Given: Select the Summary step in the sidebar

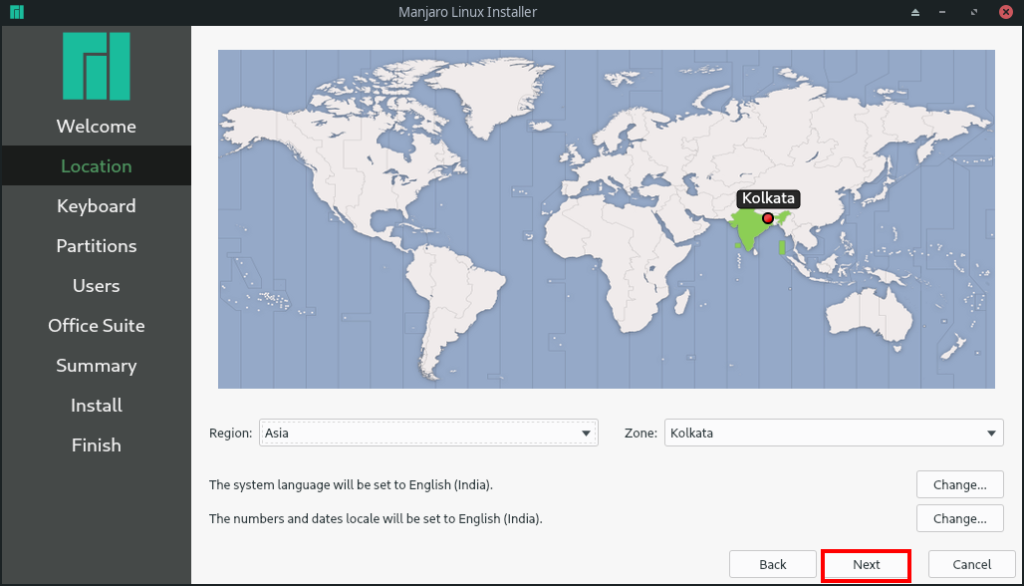Looking at the screenshot, I should click(96, 365).
